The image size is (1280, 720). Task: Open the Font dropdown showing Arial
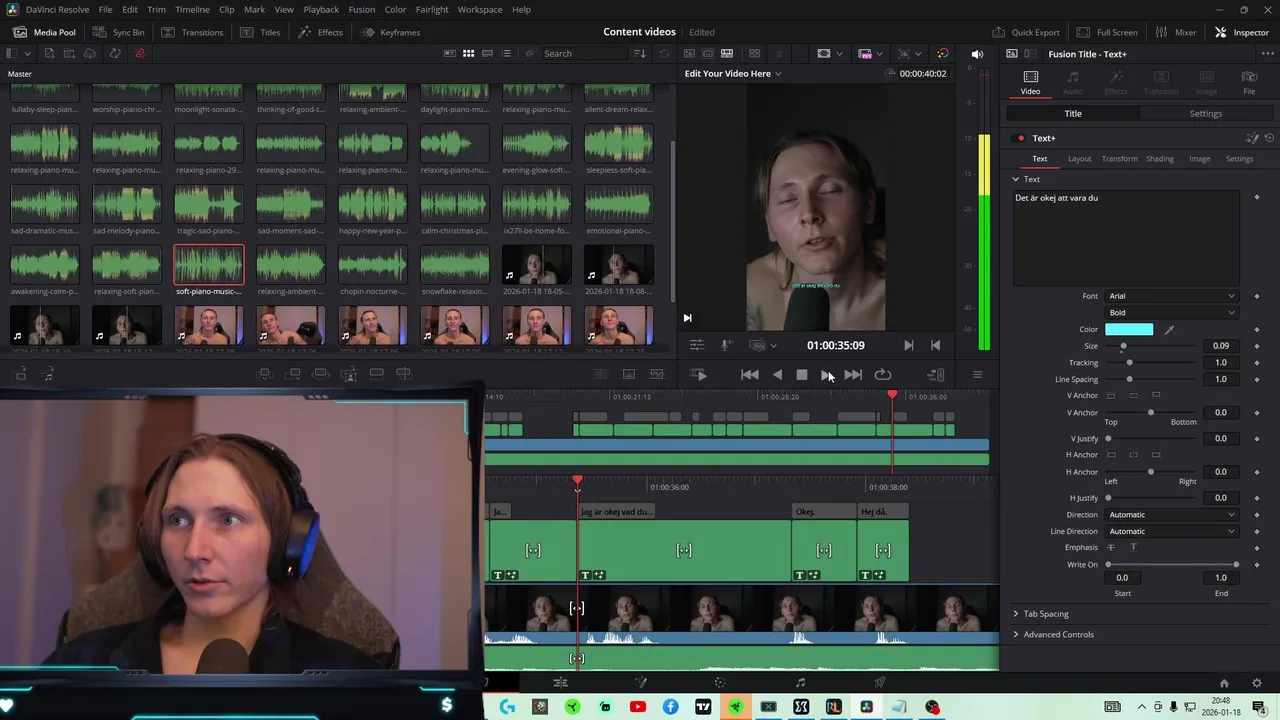[1171, 296]
